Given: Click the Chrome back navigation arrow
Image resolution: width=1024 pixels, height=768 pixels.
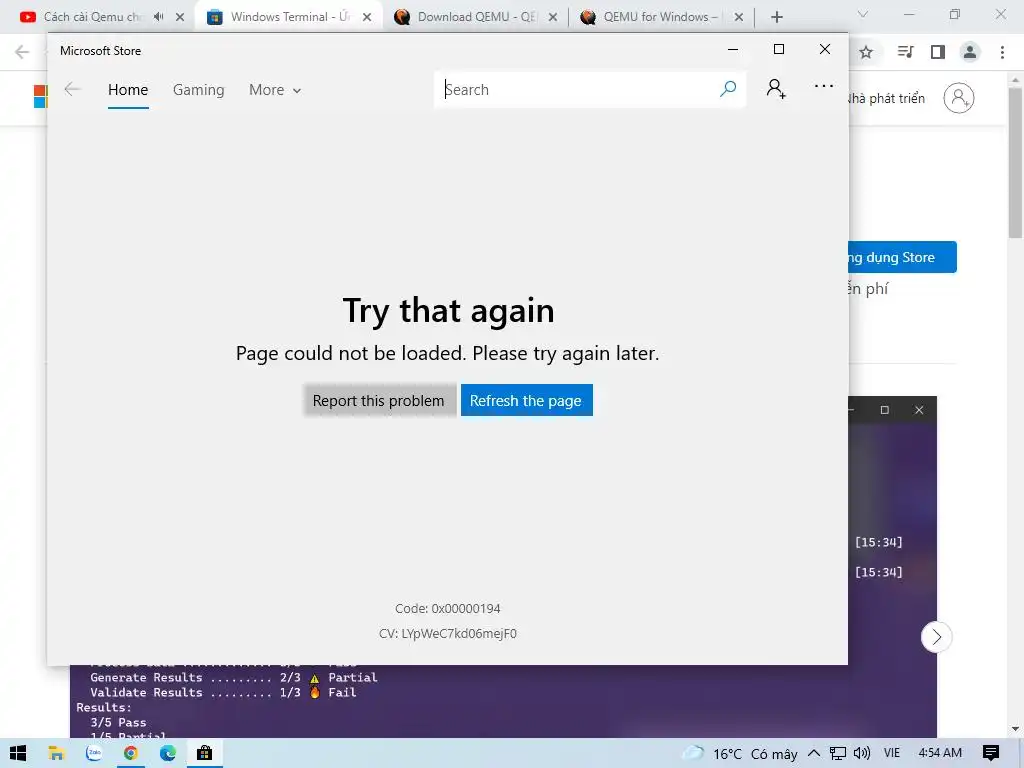Looking at the screenshot, I should [22, 52].
